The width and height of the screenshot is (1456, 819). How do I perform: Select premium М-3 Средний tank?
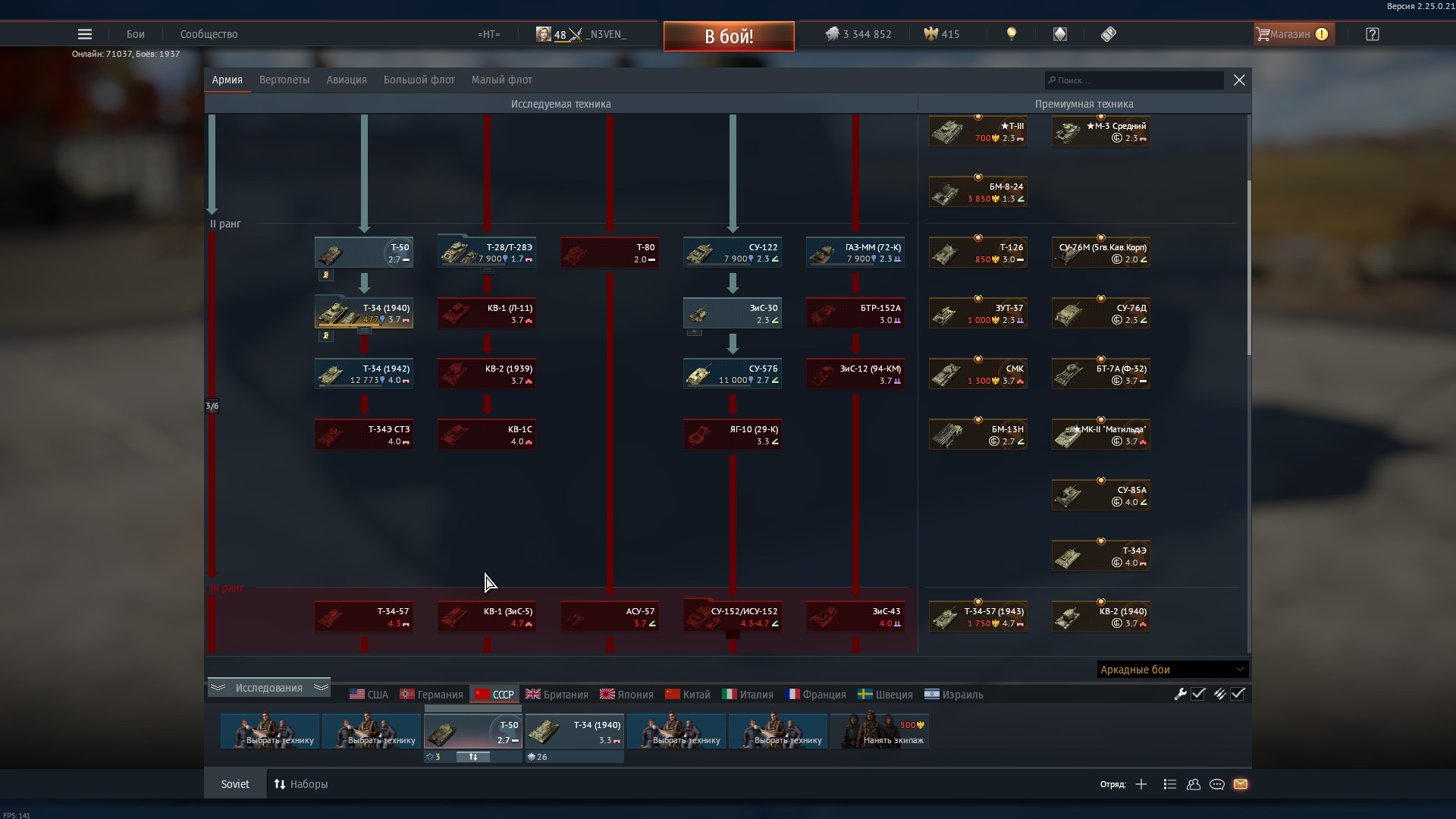(x=1101, y=132)
